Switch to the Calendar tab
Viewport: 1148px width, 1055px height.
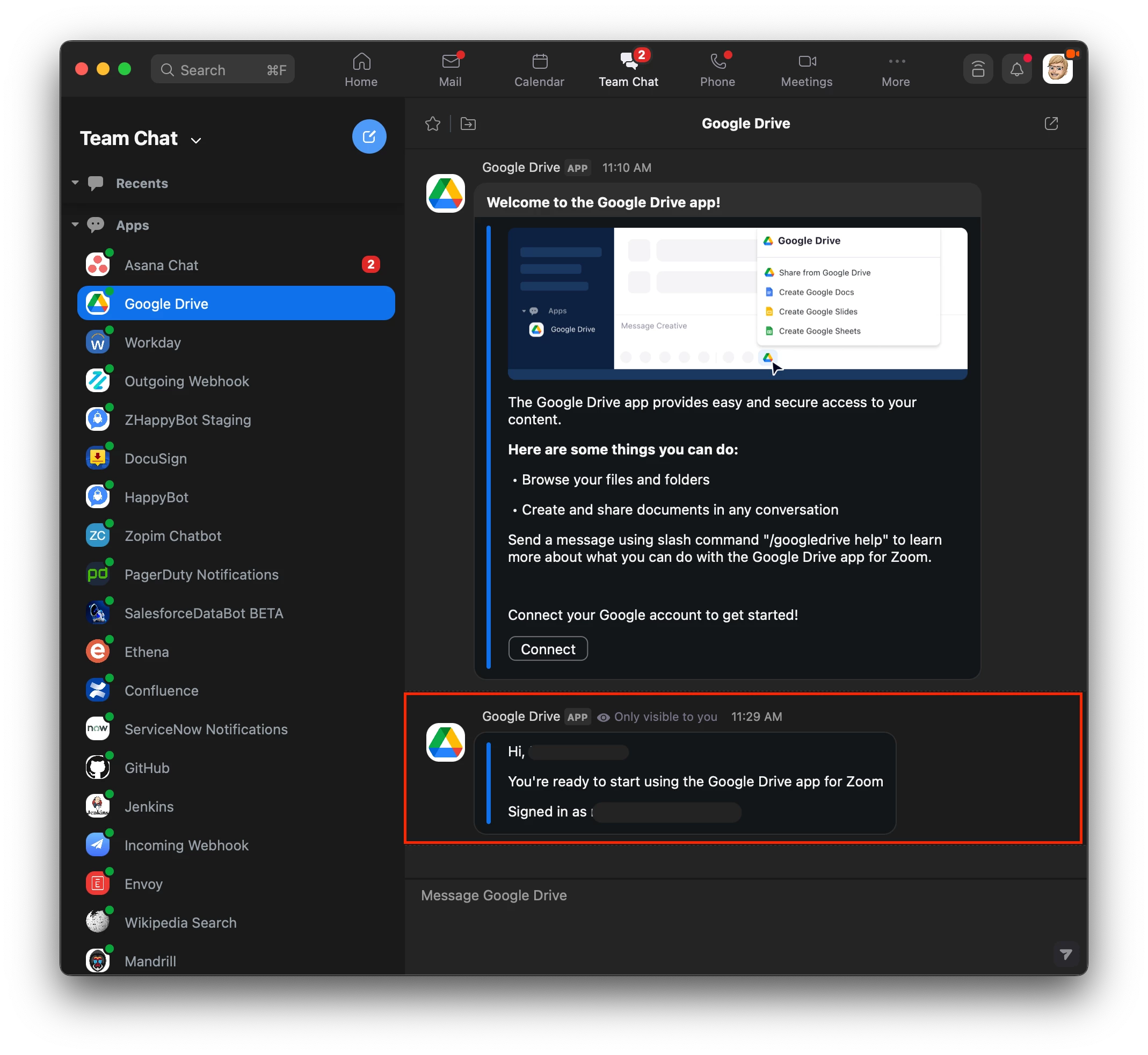click(539, 70)
